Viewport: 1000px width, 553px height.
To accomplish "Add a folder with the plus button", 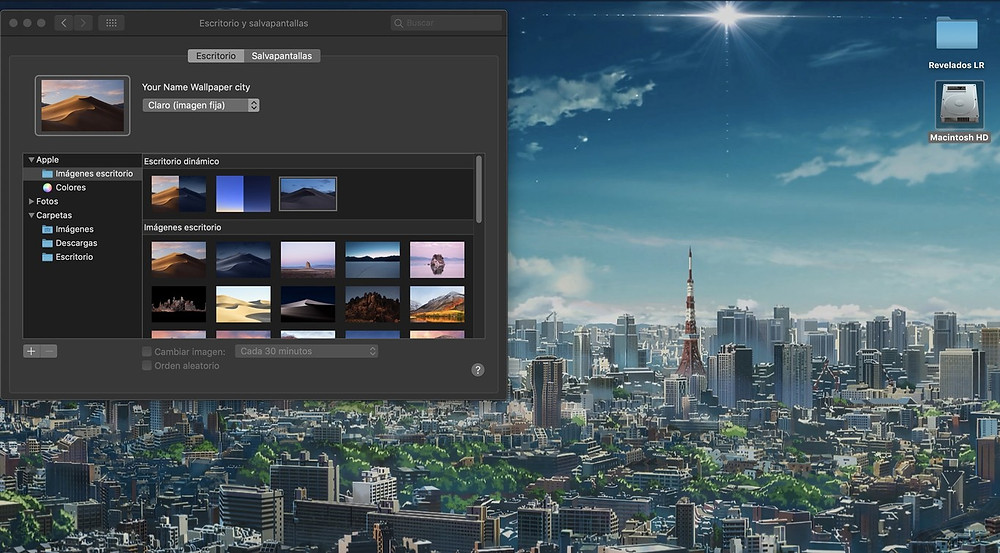I will [x=31, y=351].
